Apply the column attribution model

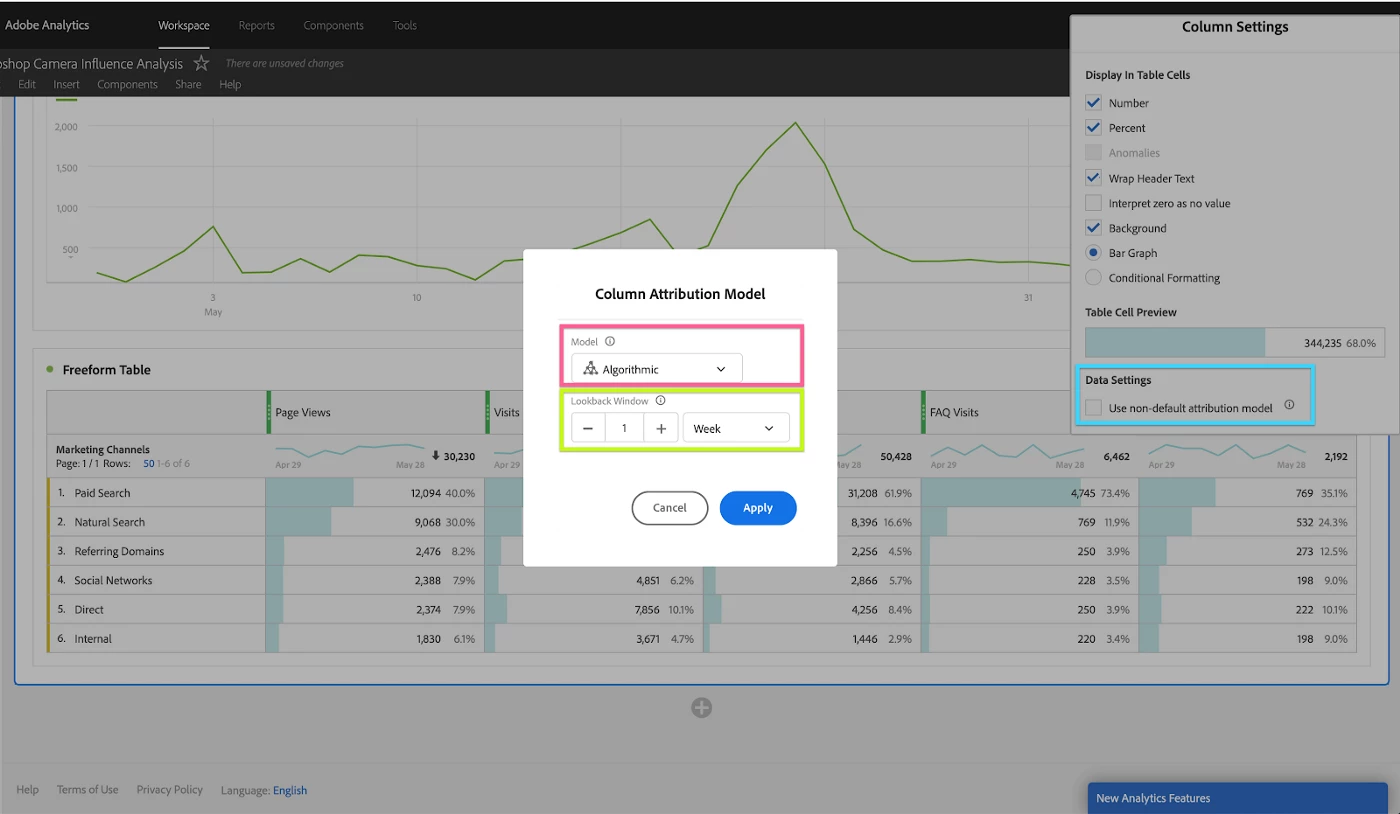pos(758,508)
